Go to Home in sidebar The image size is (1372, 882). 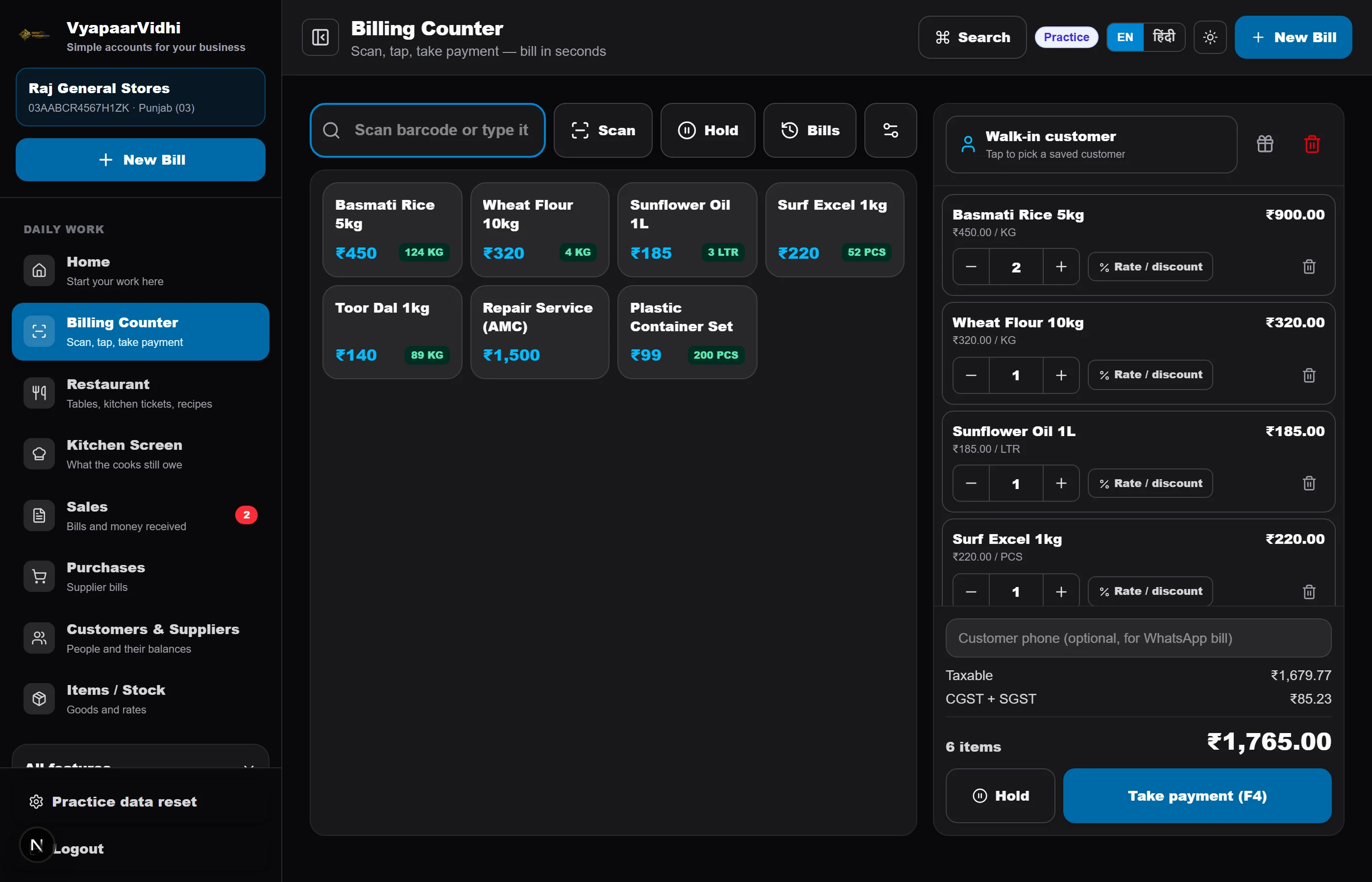tap(140, 270)
